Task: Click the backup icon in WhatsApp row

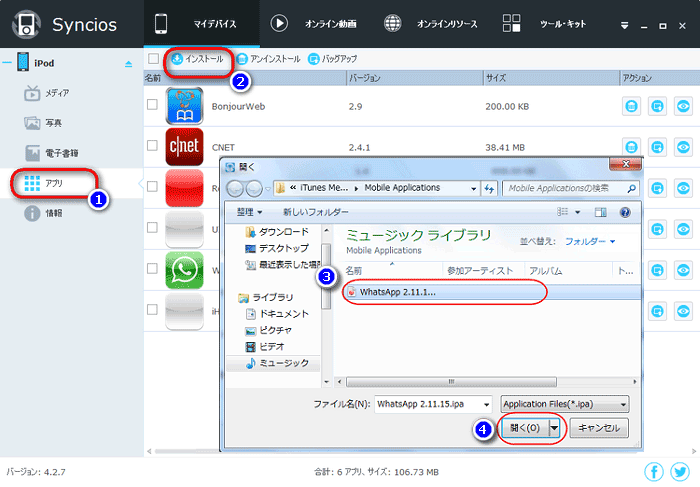Action: click(657, 270)
